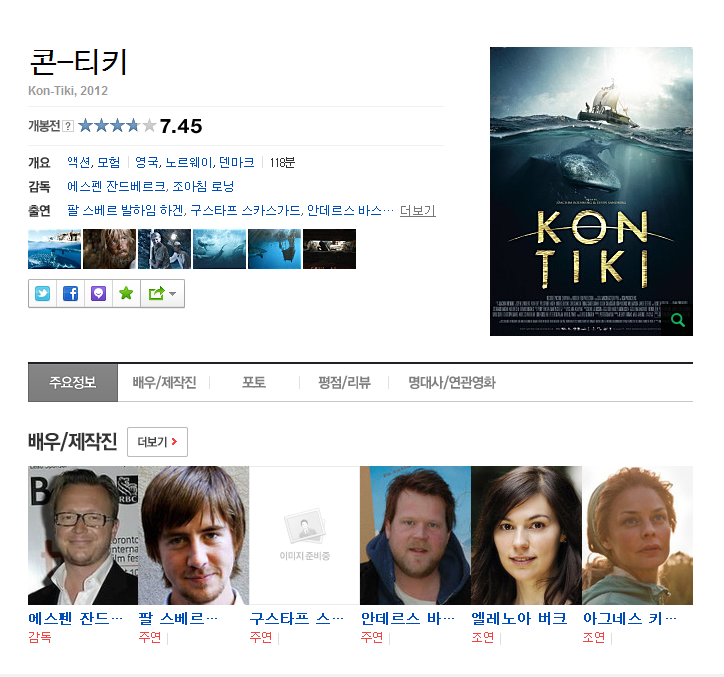Share the movie on Facebook
This screenshot has height=677, width=724.
tap(71, 293)
